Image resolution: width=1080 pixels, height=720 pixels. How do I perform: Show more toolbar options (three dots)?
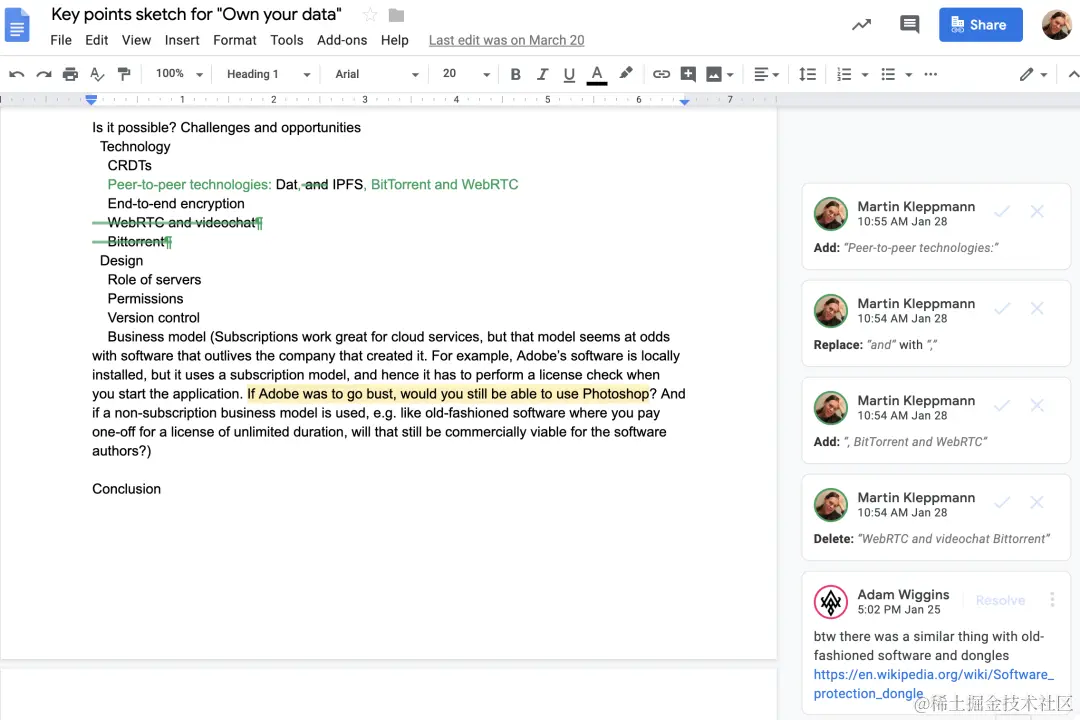click(931, 74)
